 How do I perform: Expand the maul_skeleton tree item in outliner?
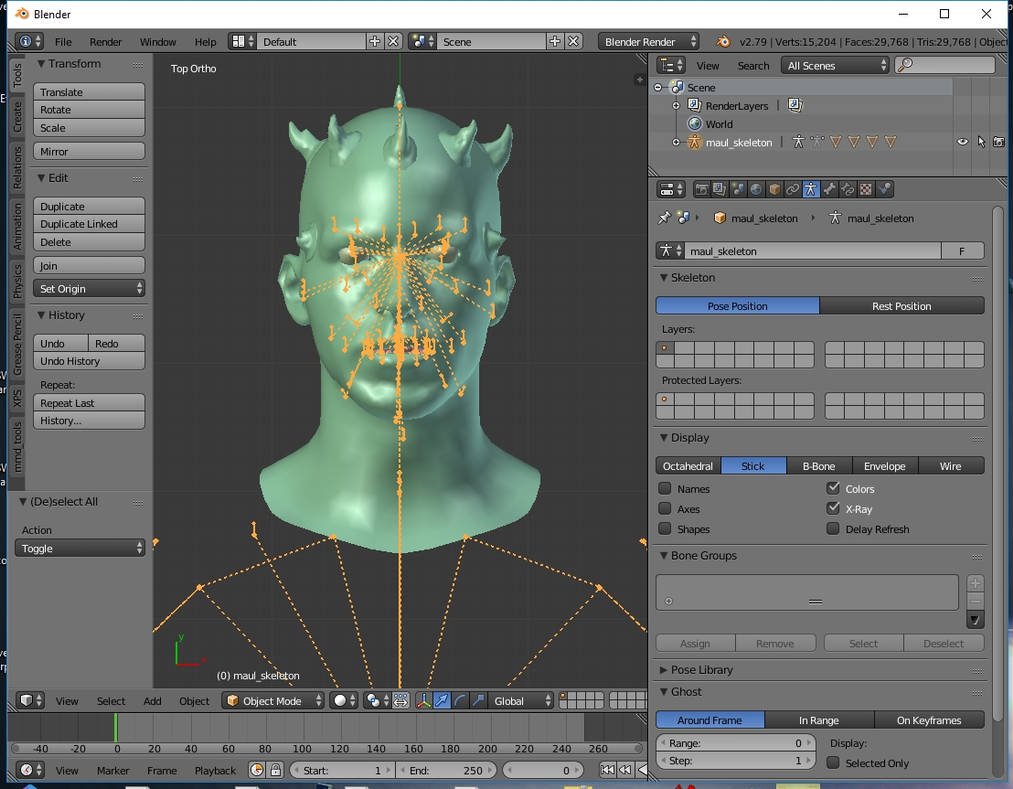(676, 142)
